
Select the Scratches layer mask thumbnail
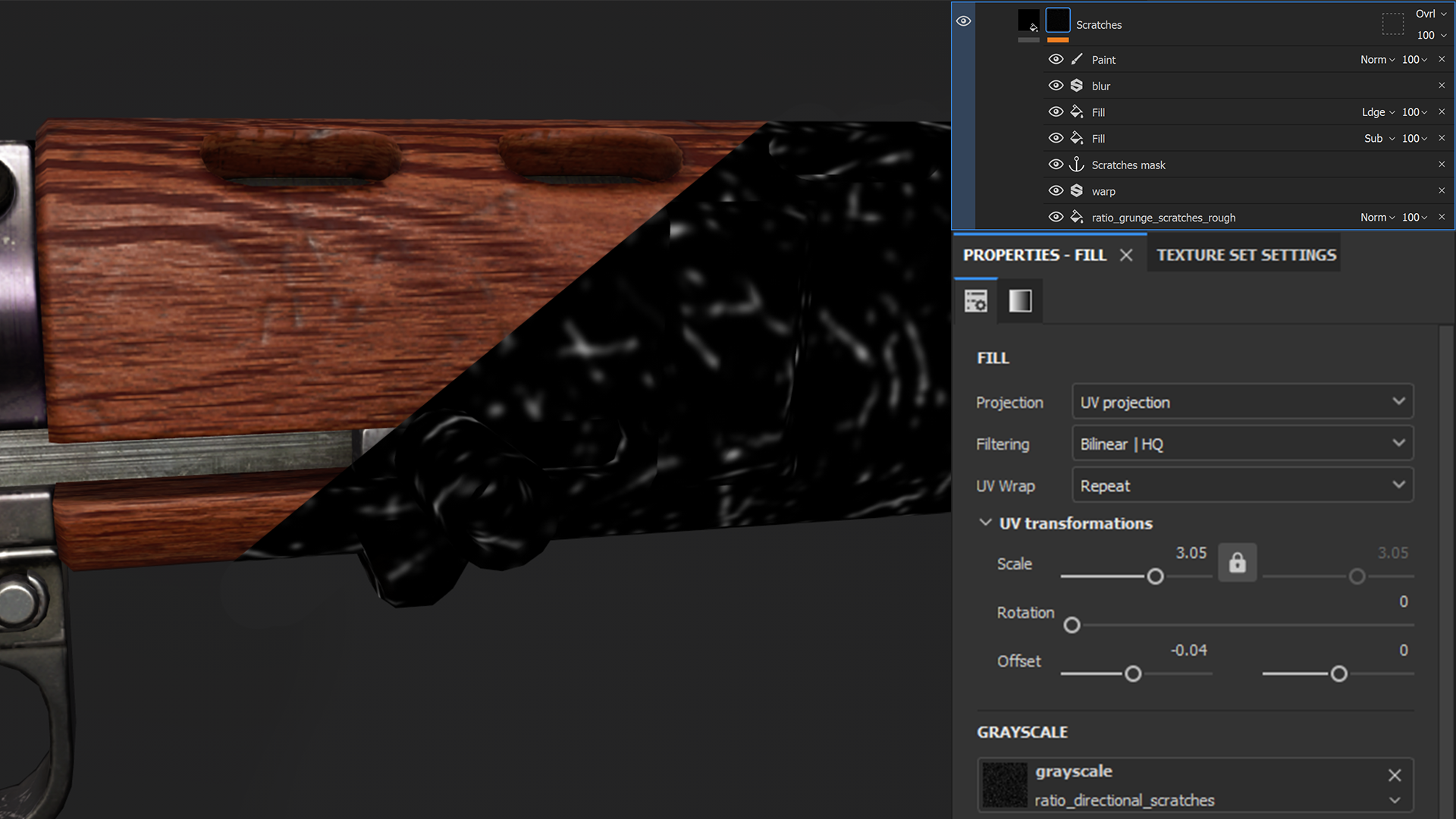tap(1058, 20)
